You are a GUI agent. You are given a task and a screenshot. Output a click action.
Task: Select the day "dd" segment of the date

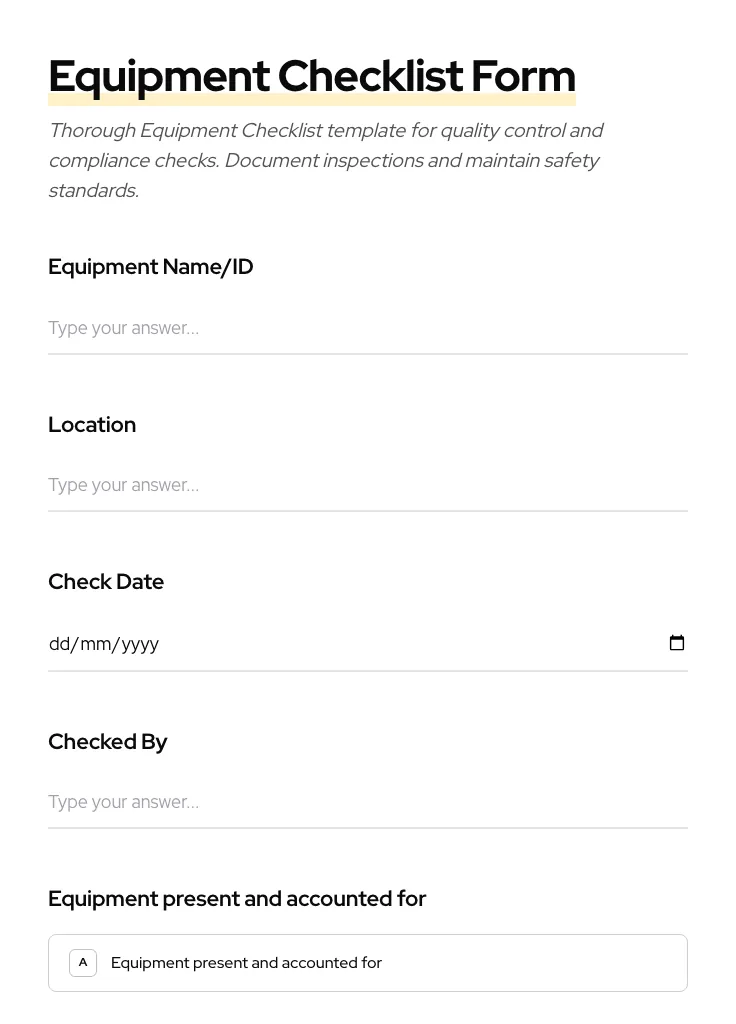tap(61, 643)
